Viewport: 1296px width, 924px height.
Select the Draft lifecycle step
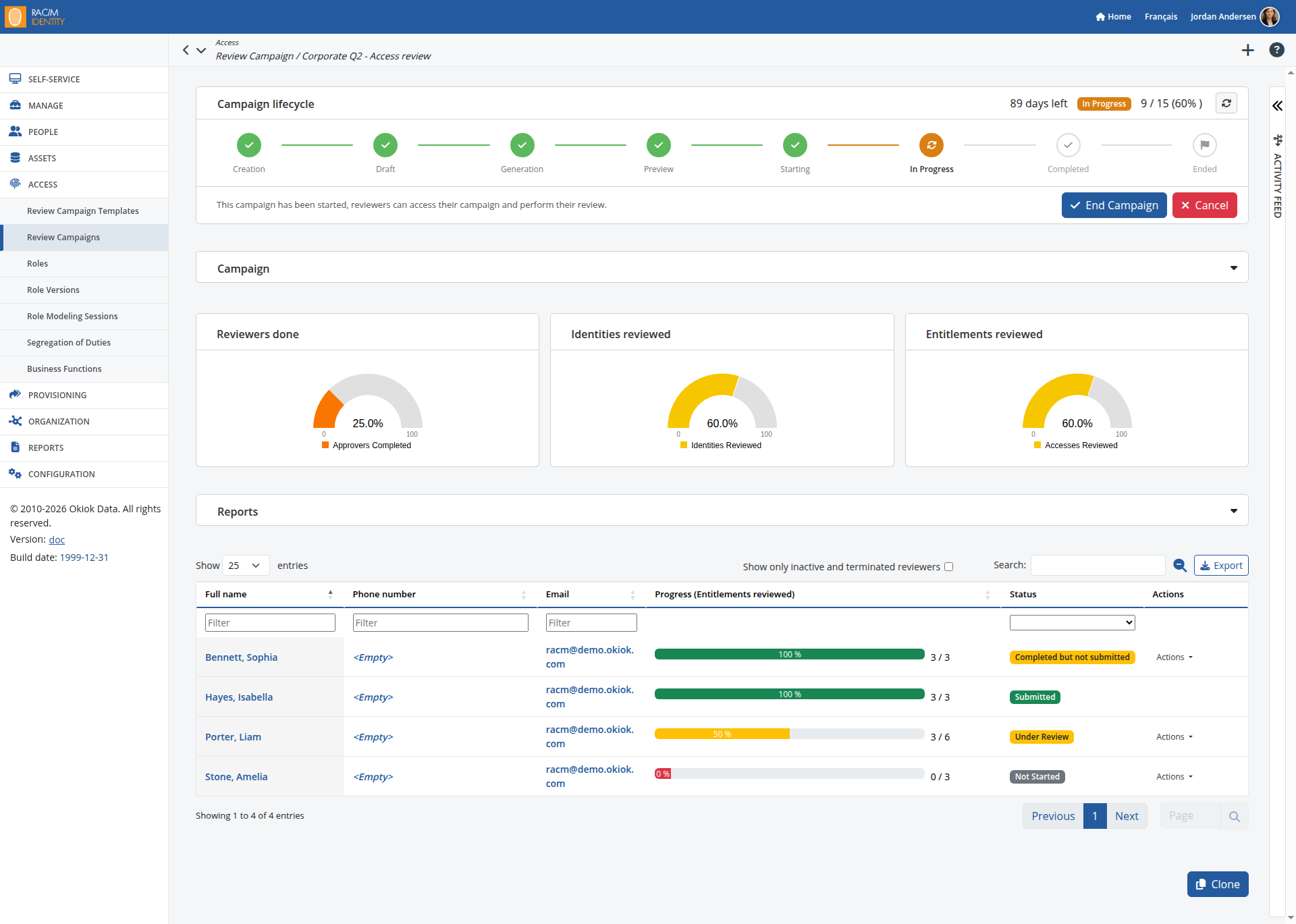[x=385, y=145]
